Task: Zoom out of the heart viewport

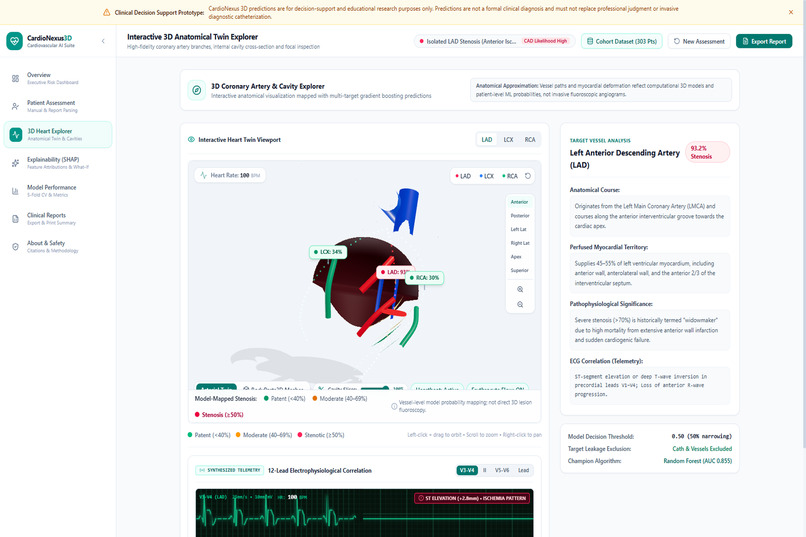Action: [520, 305]
